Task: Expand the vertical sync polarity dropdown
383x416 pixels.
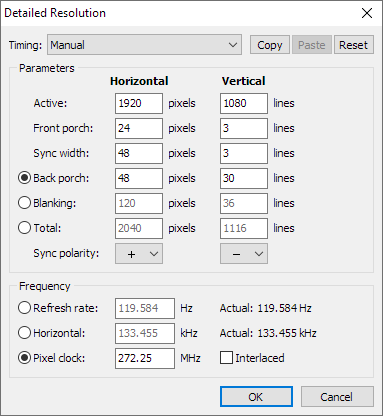Action: pyautogui.click(x=244, y=254)
